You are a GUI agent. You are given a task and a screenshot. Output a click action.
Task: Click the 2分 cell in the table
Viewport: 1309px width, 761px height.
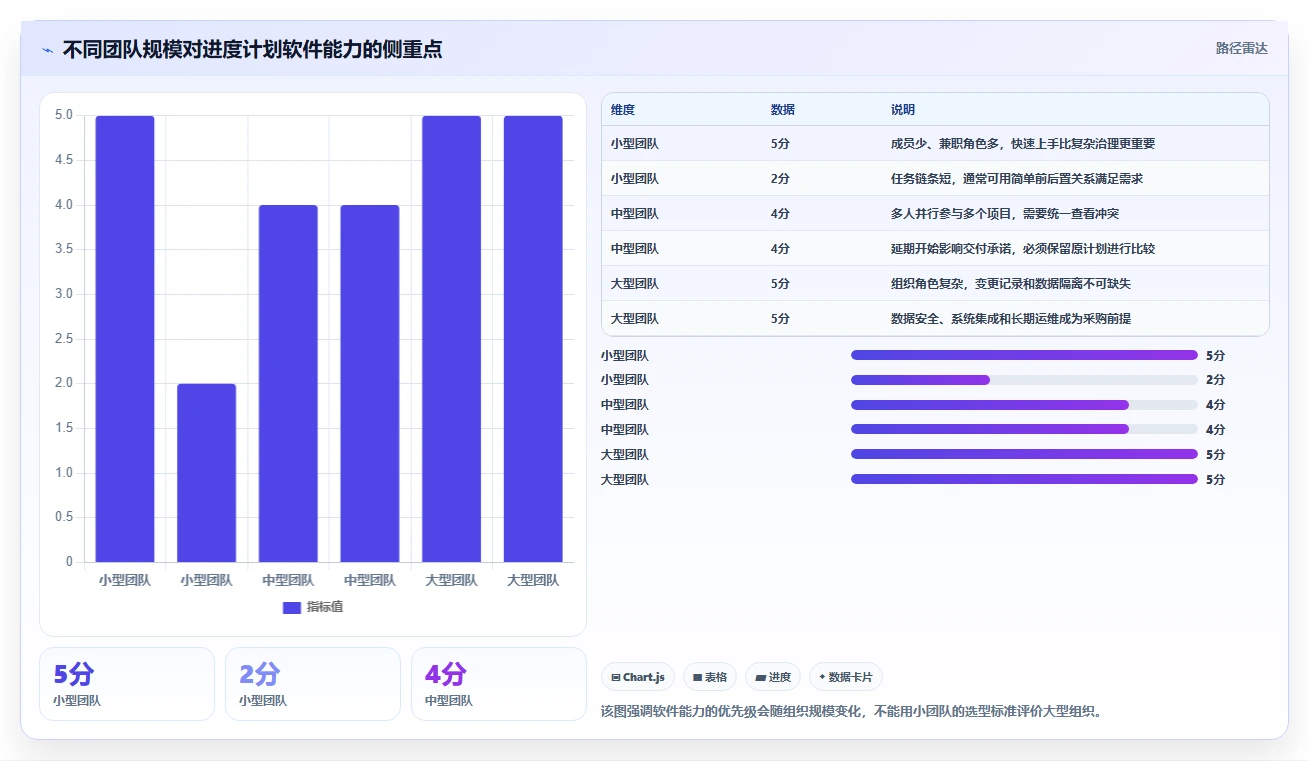coord(780,179)
